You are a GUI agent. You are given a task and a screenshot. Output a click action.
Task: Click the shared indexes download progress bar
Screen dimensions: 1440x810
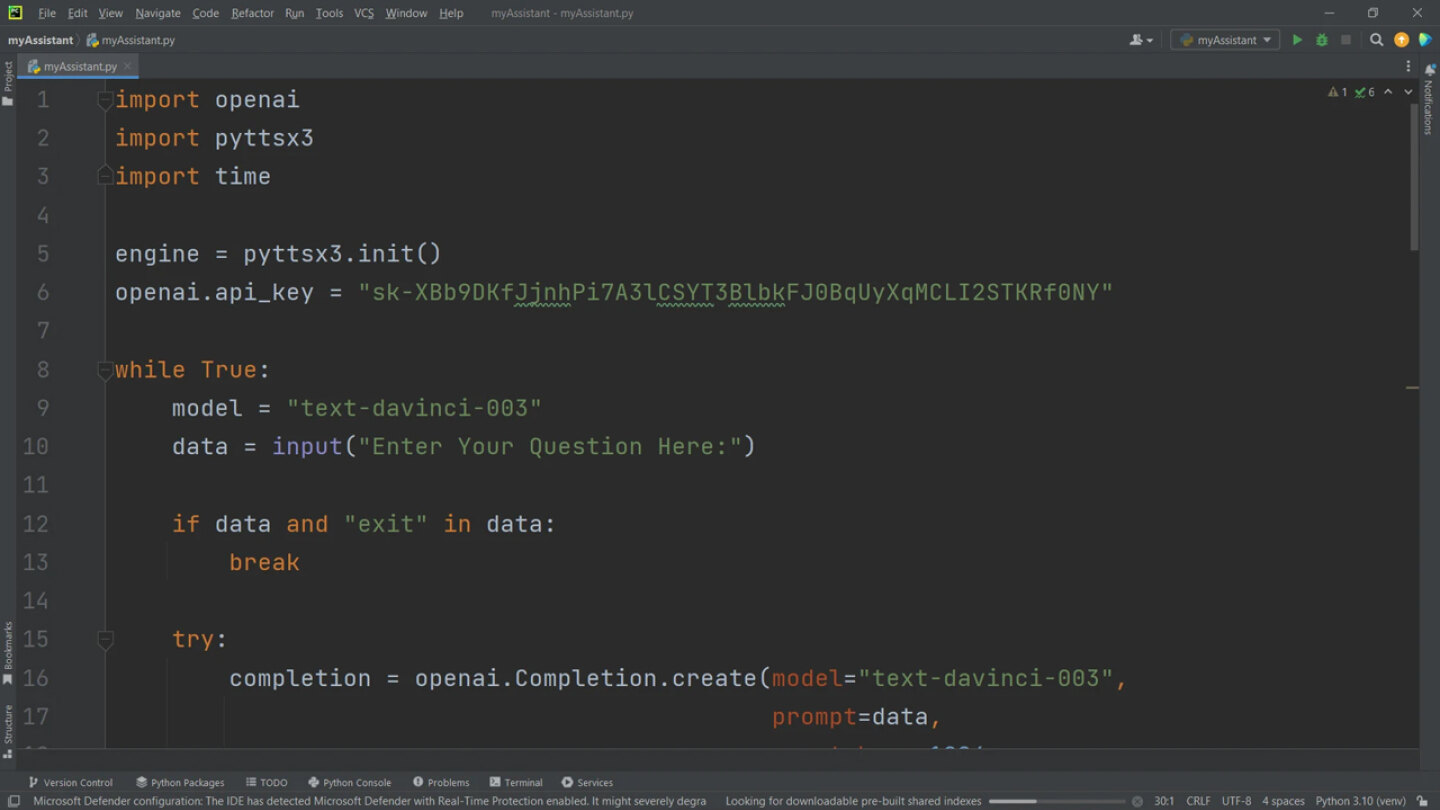[x=1058, y=801]
